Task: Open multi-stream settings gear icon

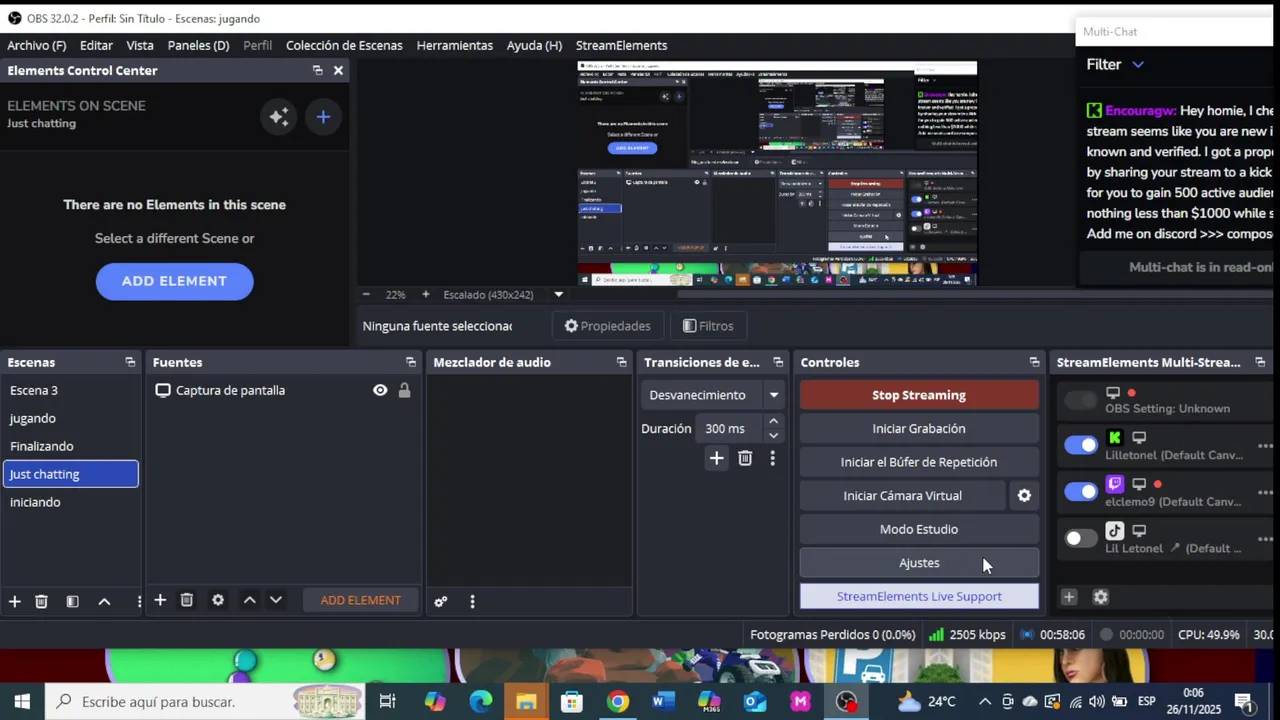Action: coord(1100,597)
